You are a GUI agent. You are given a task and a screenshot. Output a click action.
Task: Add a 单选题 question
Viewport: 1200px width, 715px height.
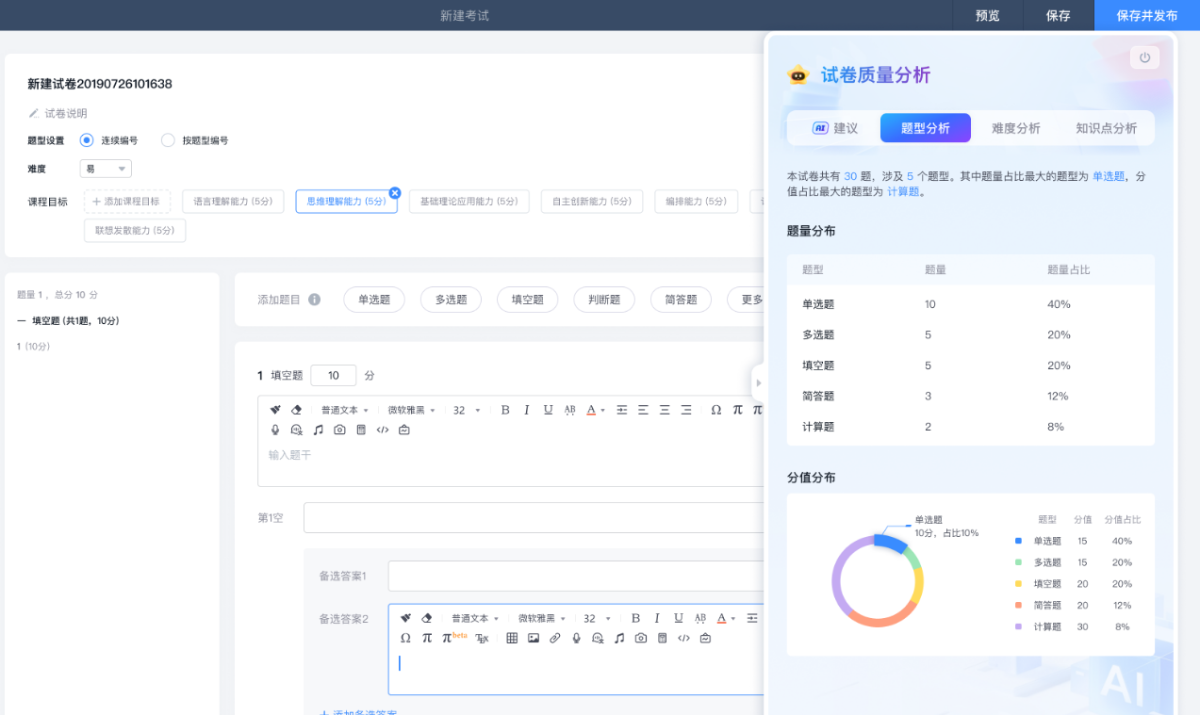click(x=374, y=299)
